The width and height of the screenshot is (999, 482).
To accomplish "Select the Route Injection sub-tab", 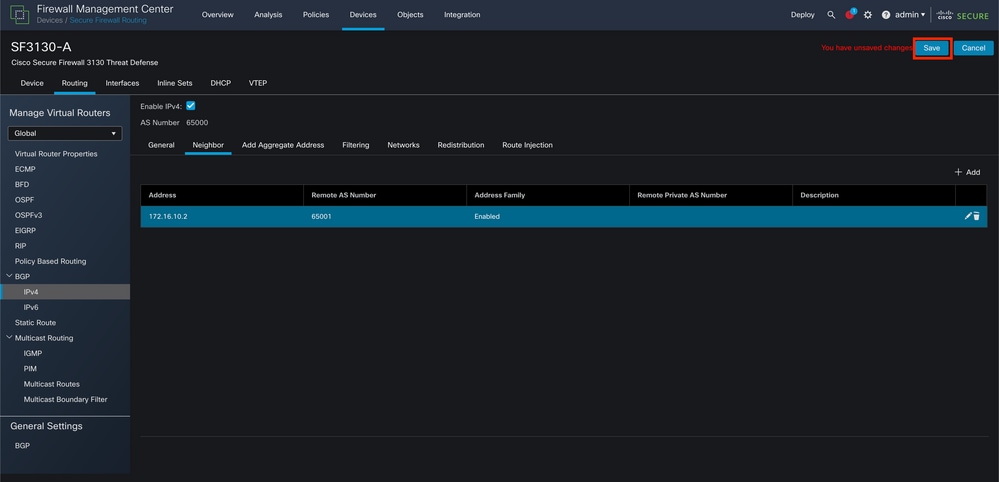I will pos(528,145).
